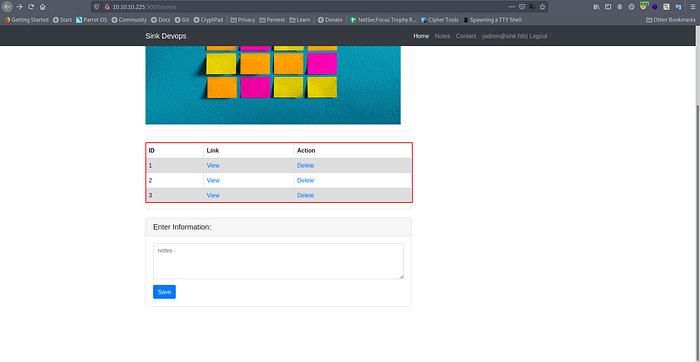Image resolution: width=700 pixels, height=362 pixels.
Task: Open the Parrot OS bookmark
Action: (x=92, y=20)
